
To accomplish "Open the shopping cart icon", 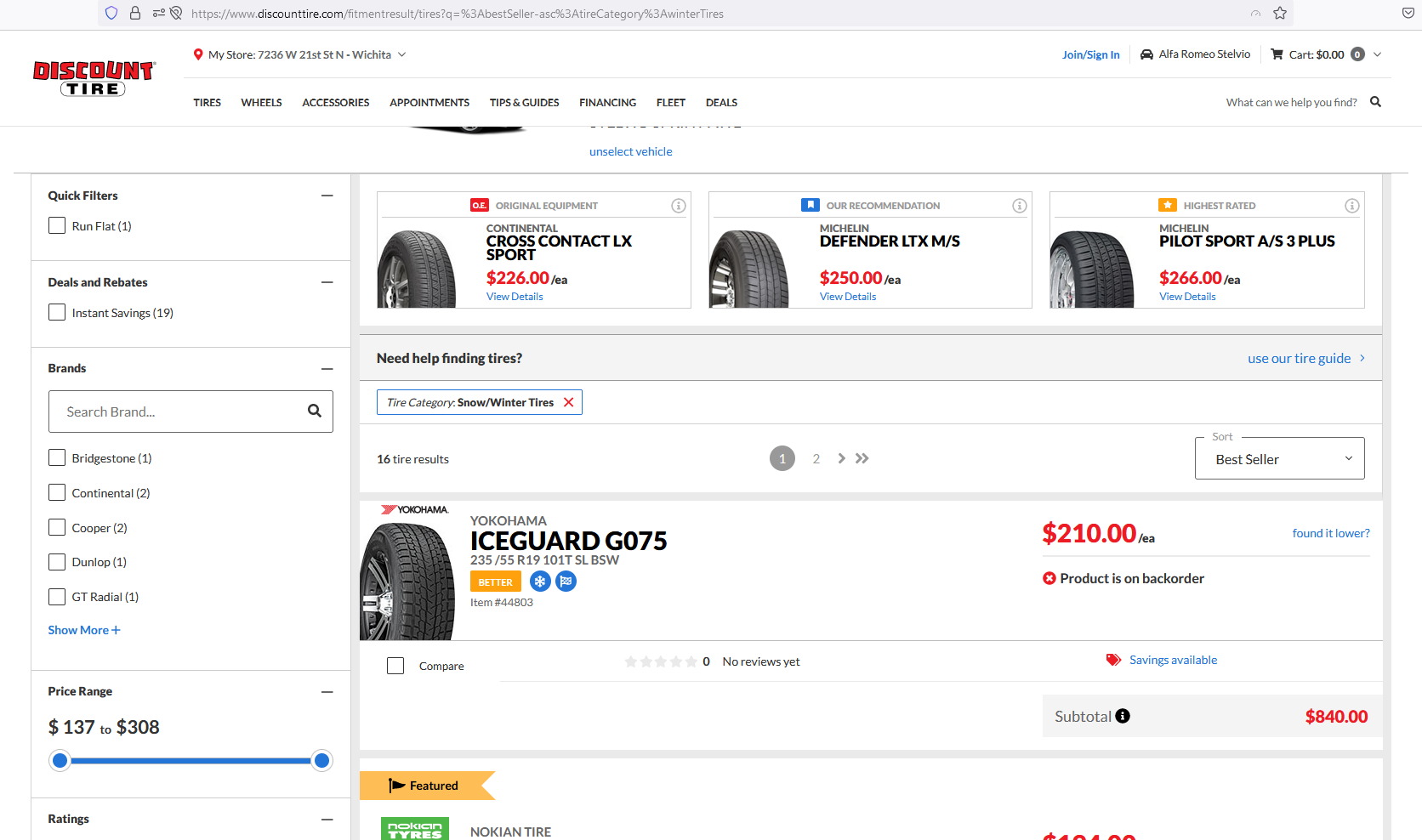I will tap(1277, 54).
